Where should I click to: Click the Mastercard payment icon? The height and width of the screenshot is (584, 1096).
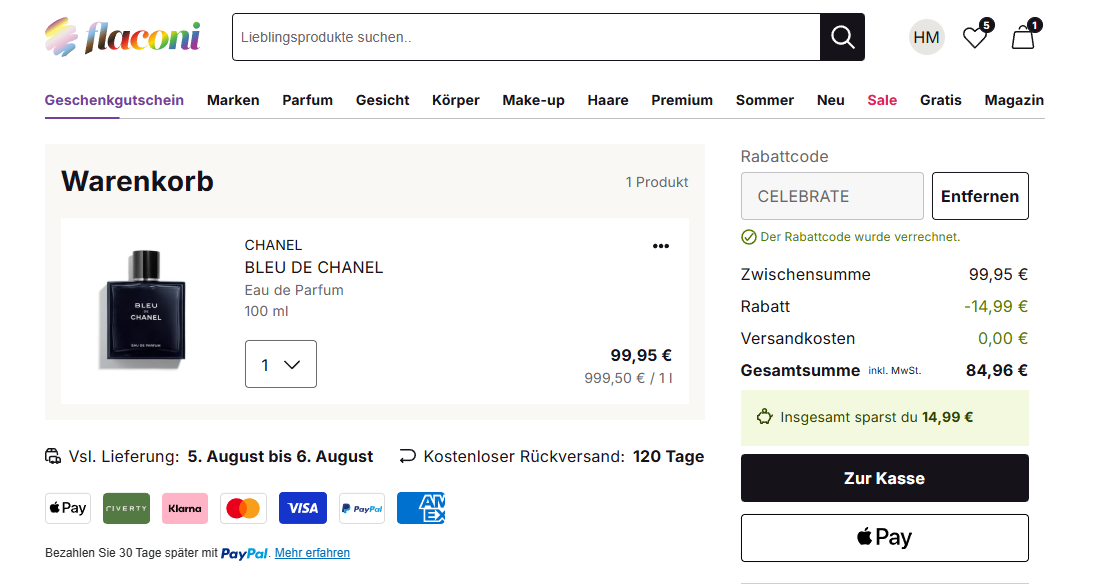243,509
